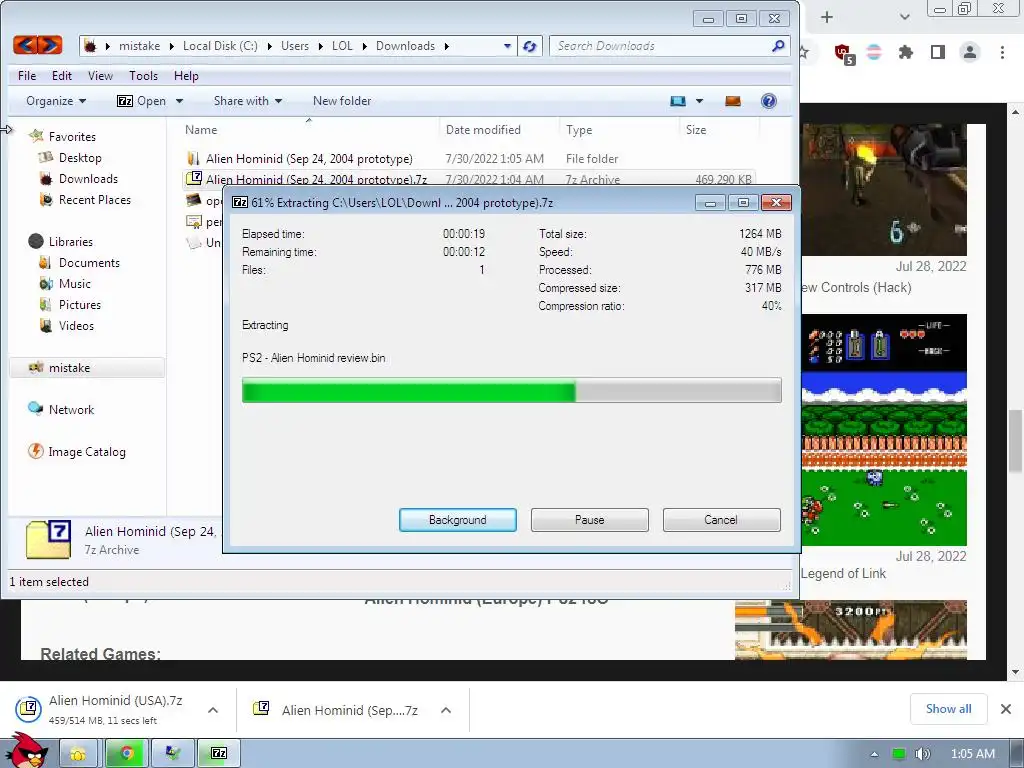Open Chrome extensions puzzle icon
The width and height of the screenshot is (1024, 768).
905,52
